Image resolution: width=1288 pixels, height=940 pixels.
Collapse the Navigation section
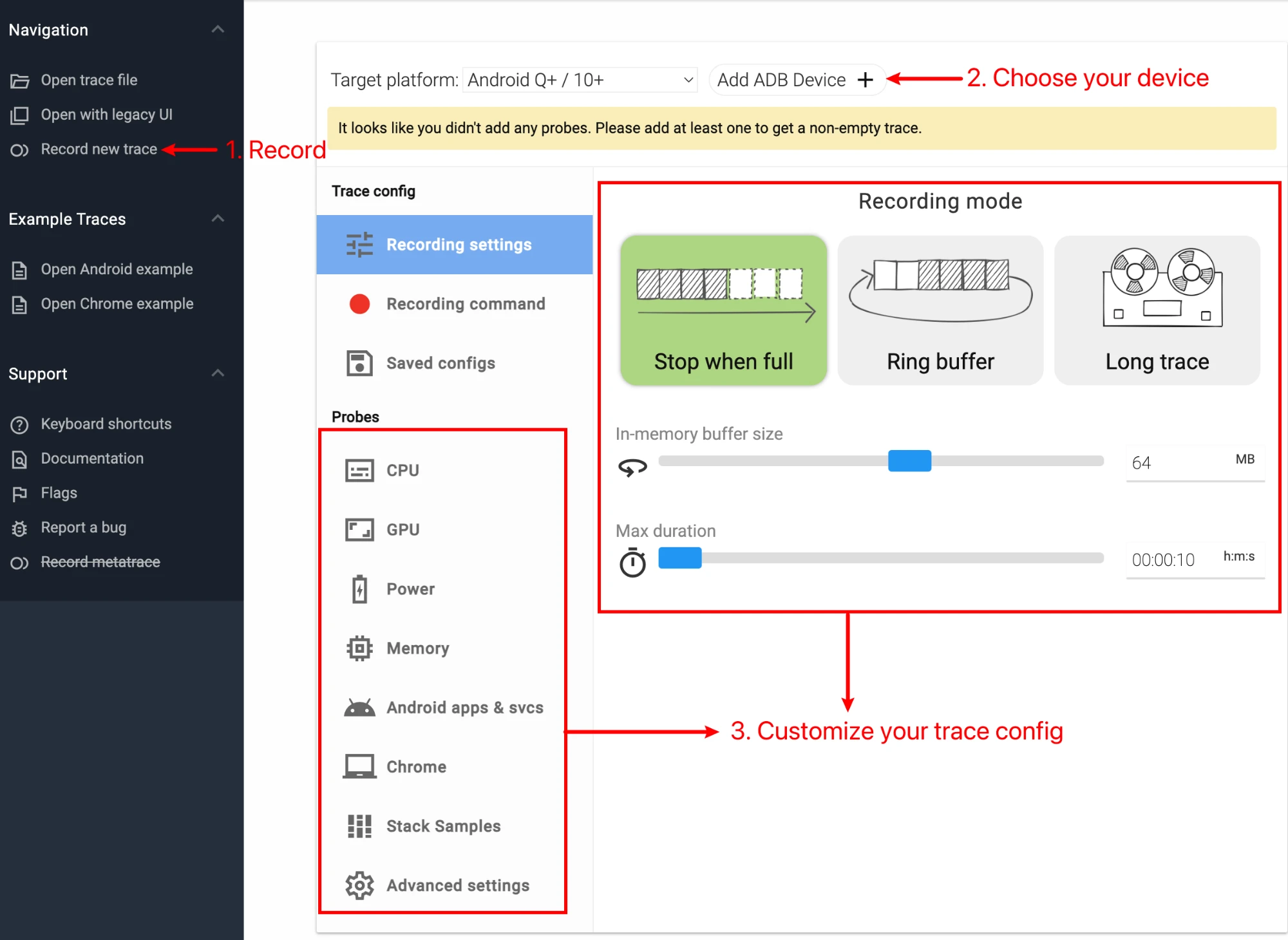coord(218,30)
